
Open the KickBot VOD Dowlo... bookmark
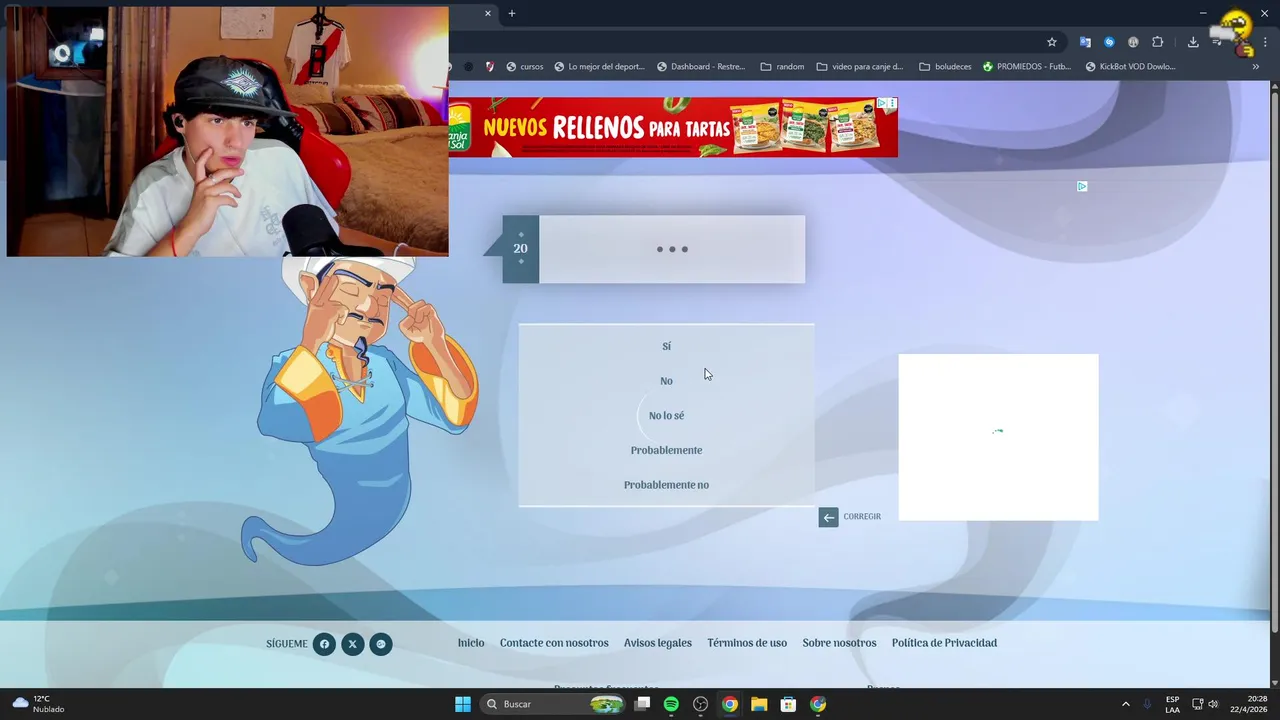click(1130, 67)
